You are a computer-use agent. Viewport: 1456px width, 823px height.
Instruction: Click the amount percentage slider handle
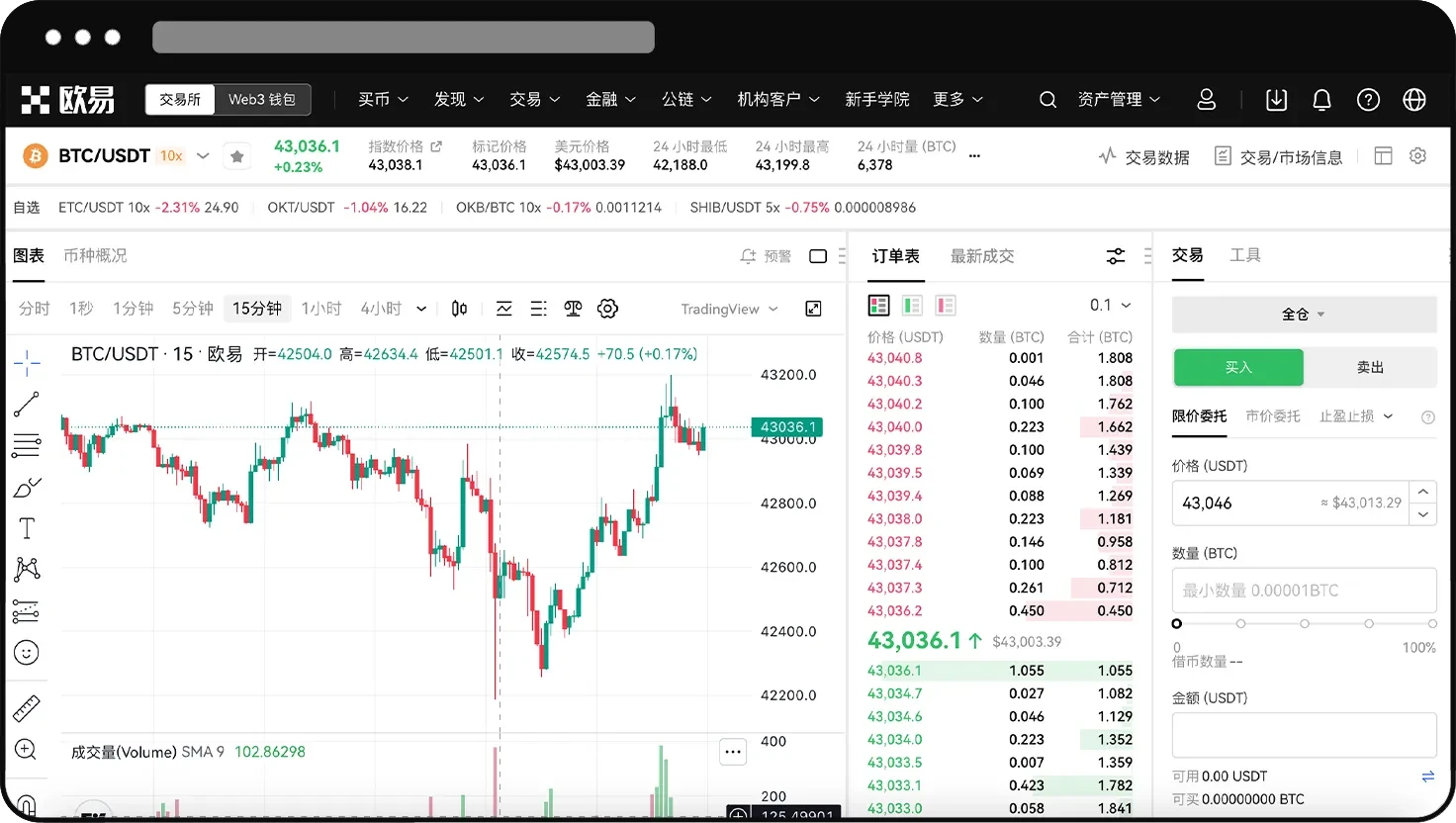[x=1177, y=623]
